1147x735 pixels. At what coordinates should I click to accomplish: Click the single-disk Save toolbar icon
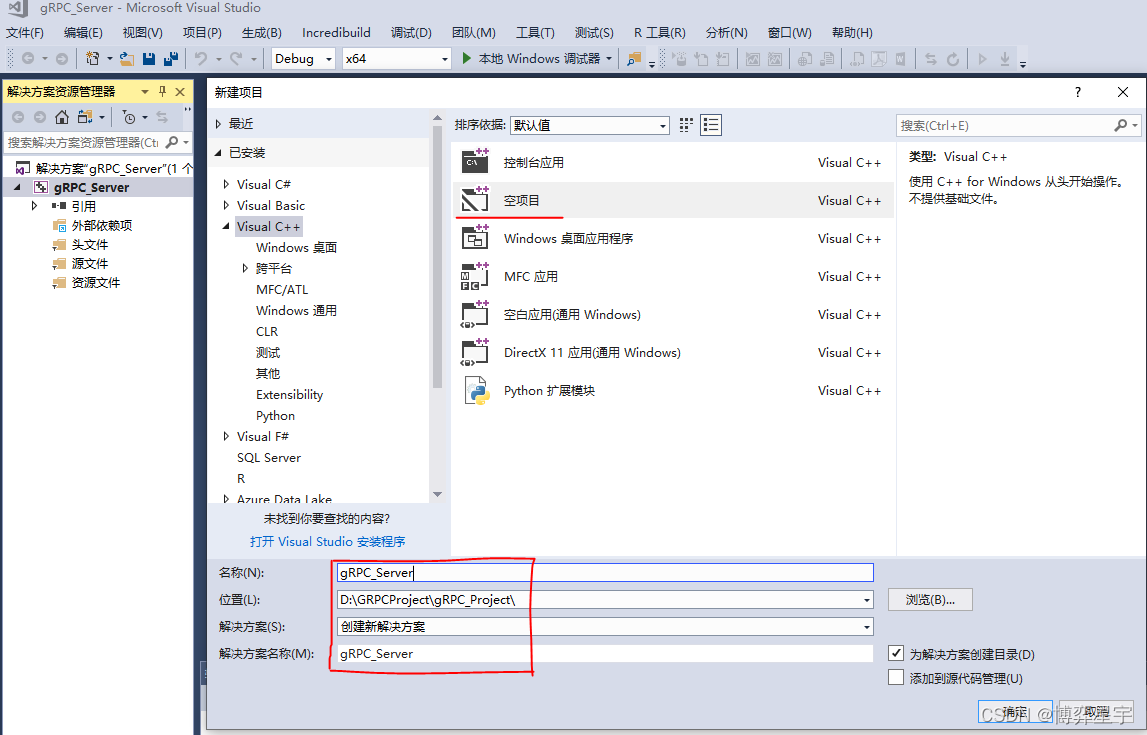149,59
